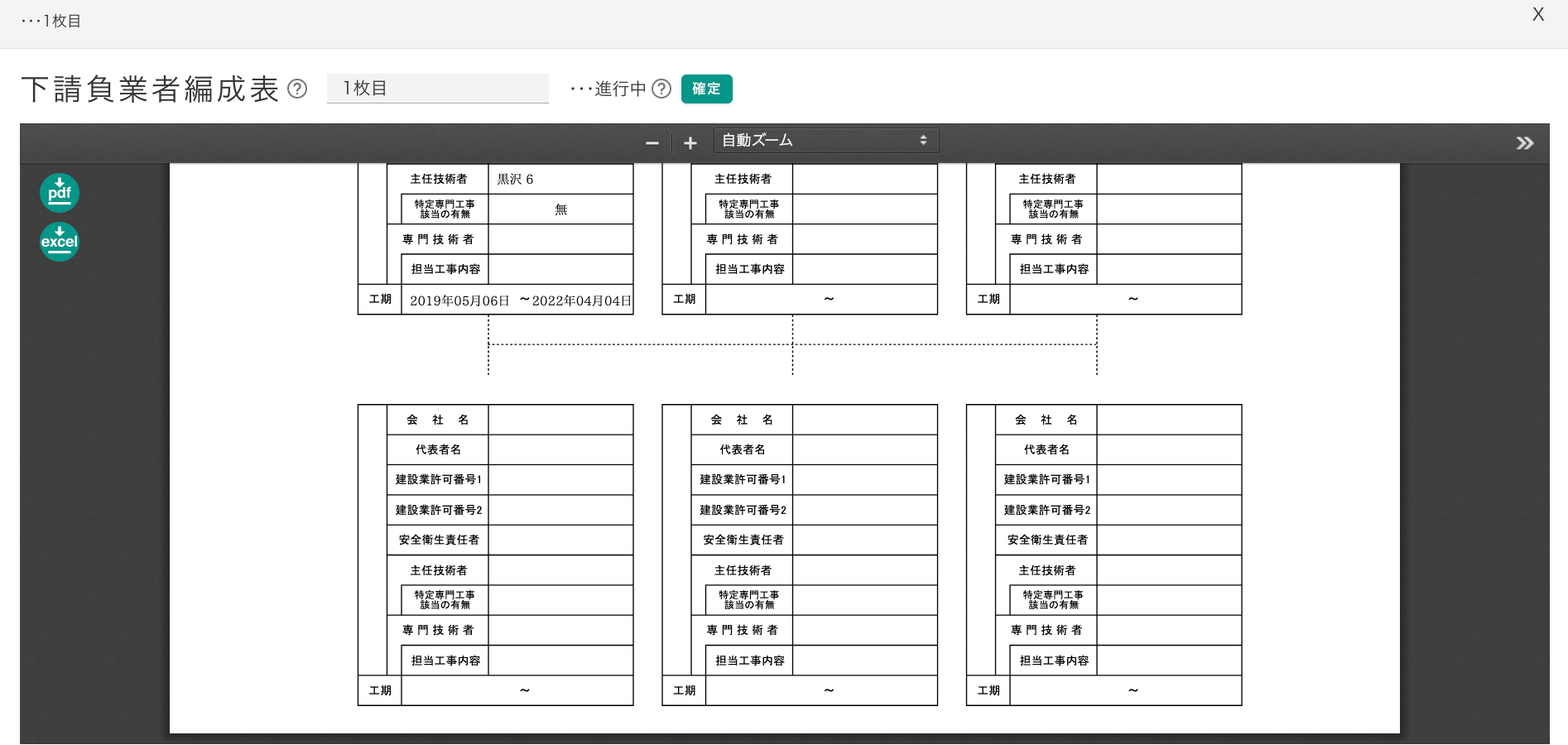The height and width of the screenshot is (745, 1568).
Task: Click the 工期 label beside the 2019 dates
Action: pos(380,300)
